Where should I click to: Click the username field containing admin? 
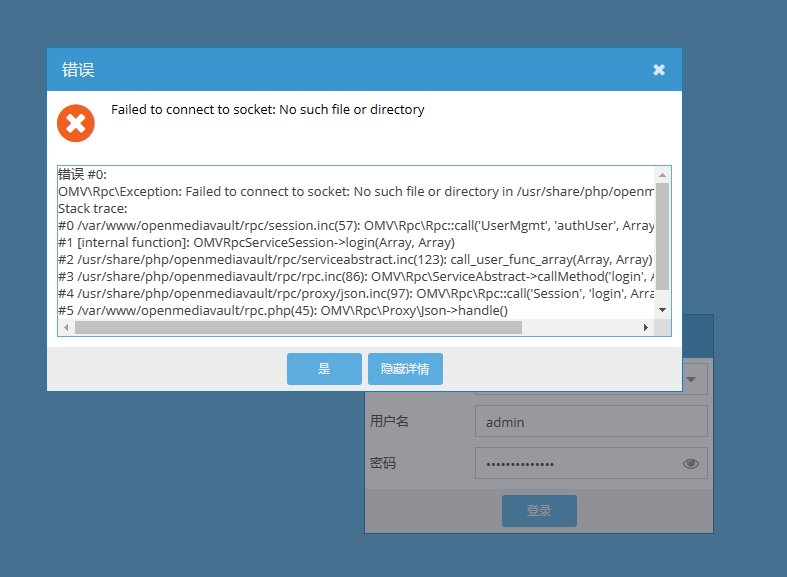[x=591, y=421]
